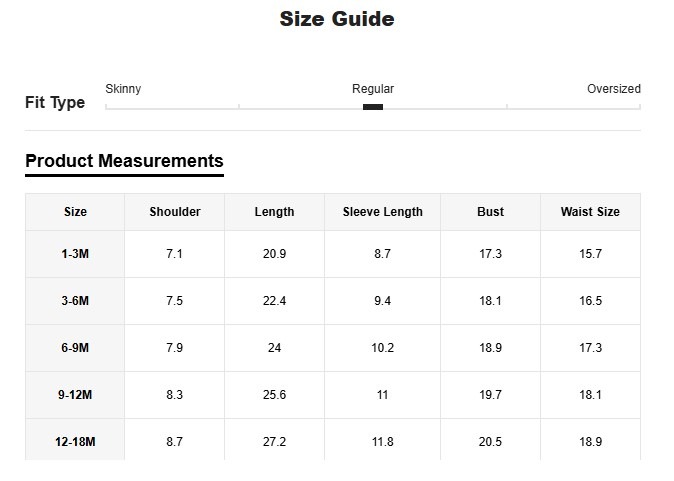Click the Regular fit label
This screenshot has width=674, height=481.
pyautogui.click(x=373, y=89)
